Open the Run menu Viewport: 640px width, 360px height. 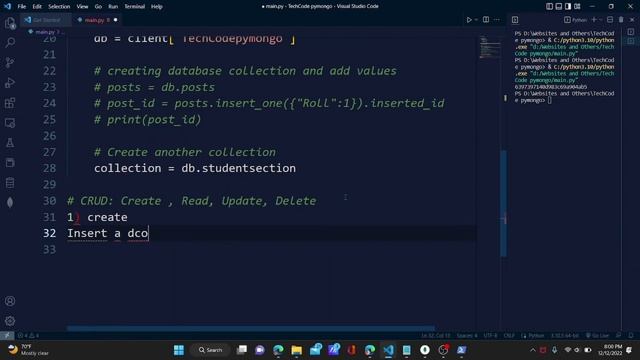coord(113,7)
